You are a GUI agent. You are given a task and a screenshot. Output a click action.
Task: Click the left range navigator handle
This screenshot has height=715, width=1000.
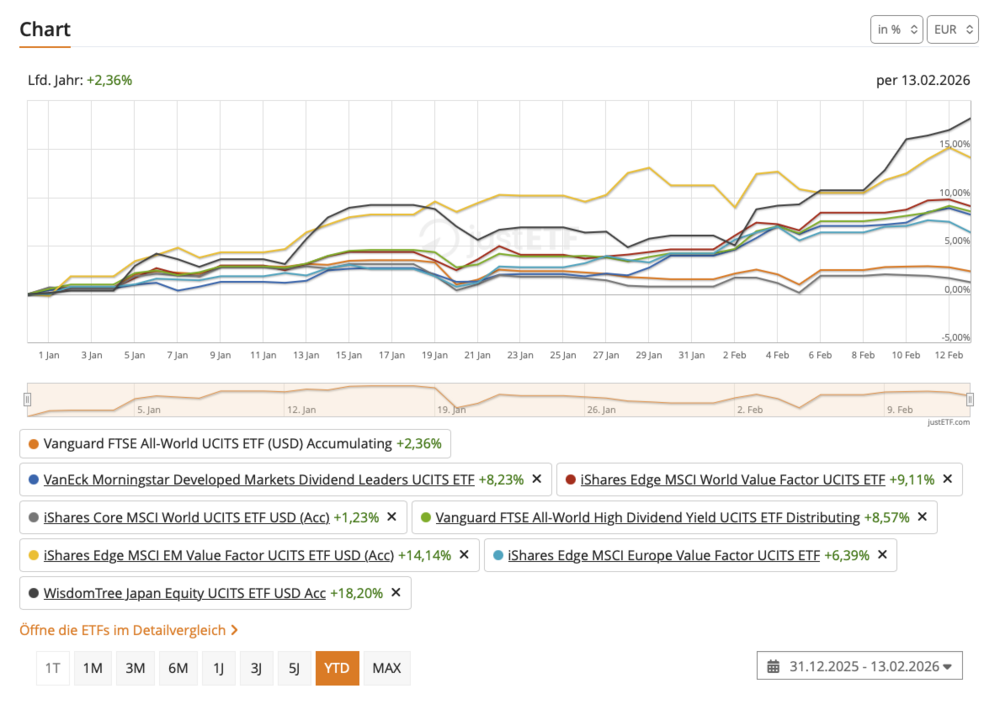27,400
